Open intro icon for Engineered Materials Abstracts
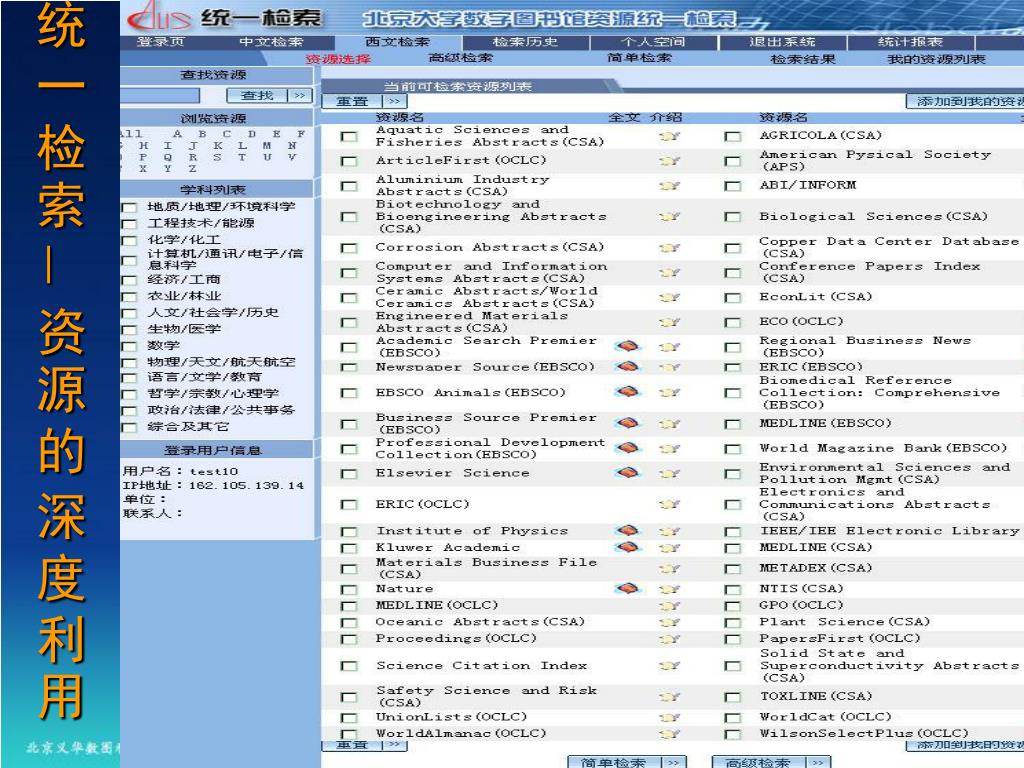1024x768 pixels. (669, 322)
